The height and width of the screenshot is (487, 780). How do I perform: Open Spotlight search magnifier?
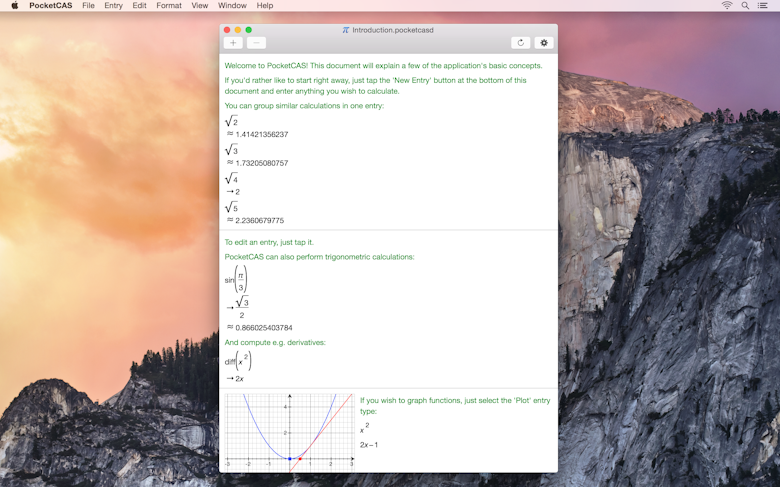(745, 5)
